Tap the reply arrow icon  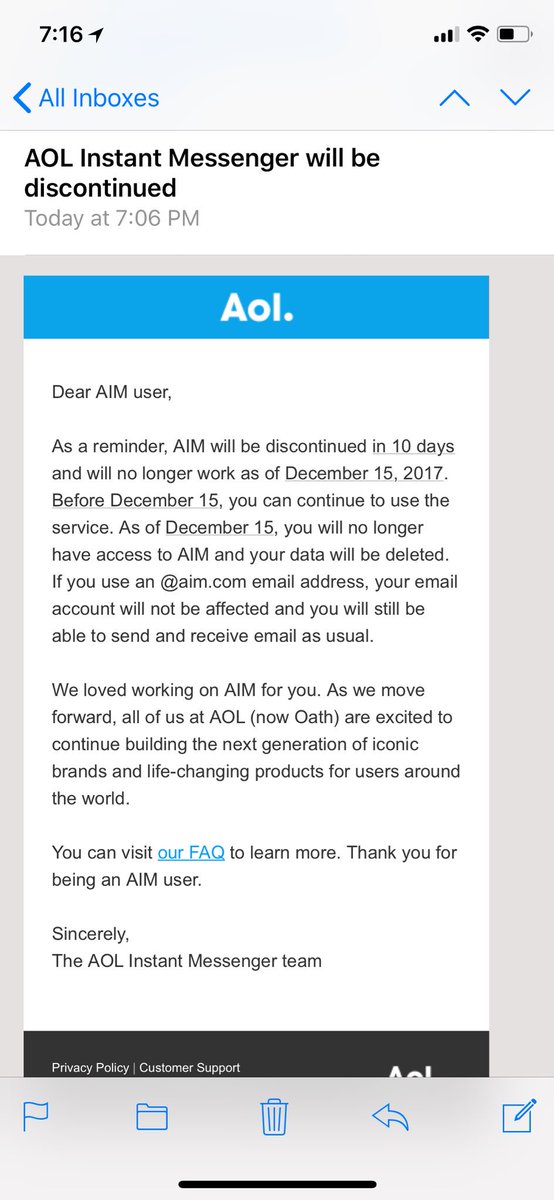click(x=390, y=1116)
